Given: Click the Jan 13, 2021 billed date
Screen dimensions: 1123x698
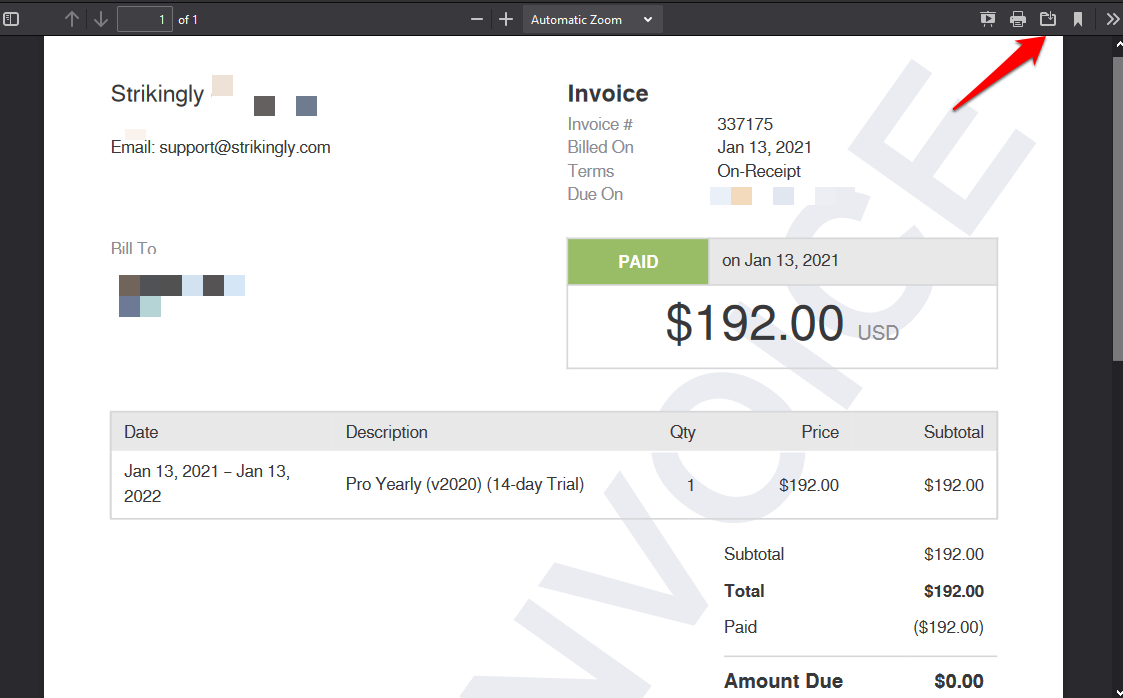Looking at the screenshot, I should [764, 147].
